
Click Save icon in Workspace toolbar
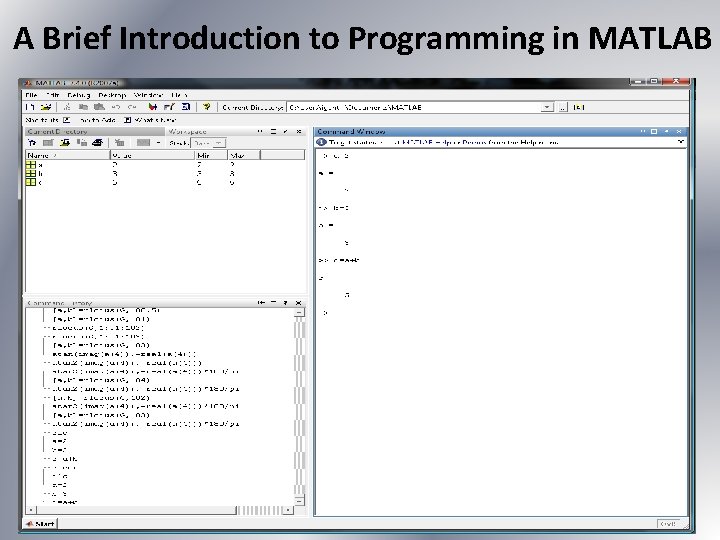coord(82,143)
